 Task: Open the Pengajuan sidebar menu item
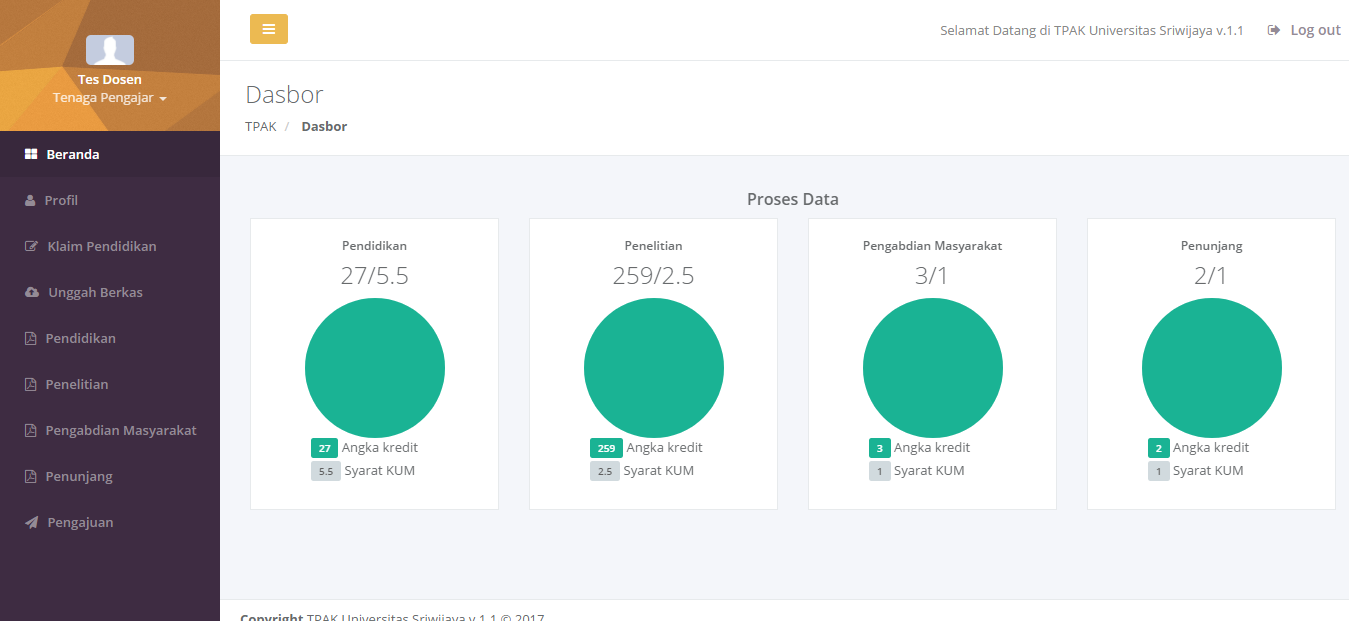pyautogui.click(x=110, y=522)
